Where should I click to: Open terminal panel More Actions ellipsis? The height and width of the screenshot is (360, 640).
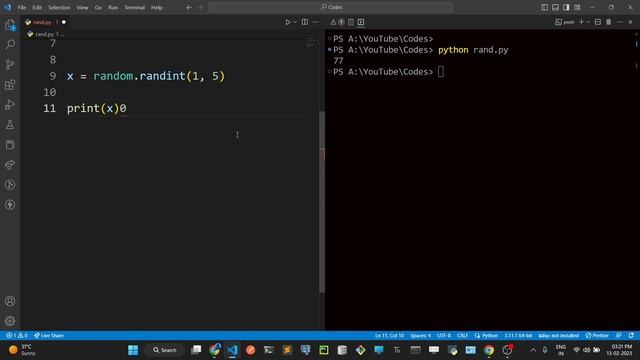[620, 22]
